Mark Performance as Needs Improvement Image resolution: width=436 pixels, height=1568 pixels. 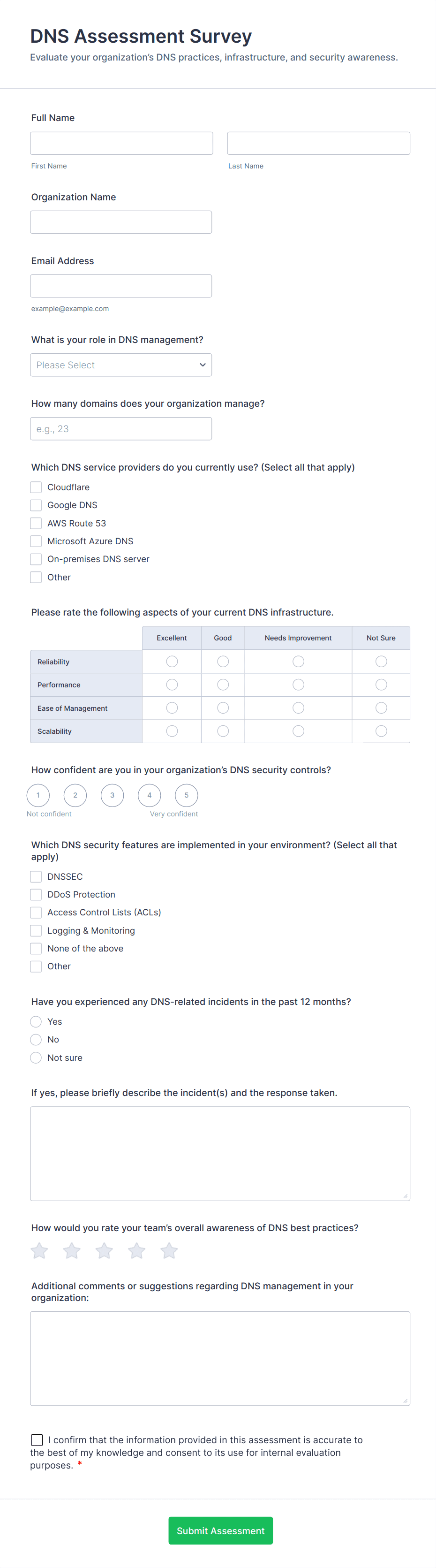(x=298, y=684)
